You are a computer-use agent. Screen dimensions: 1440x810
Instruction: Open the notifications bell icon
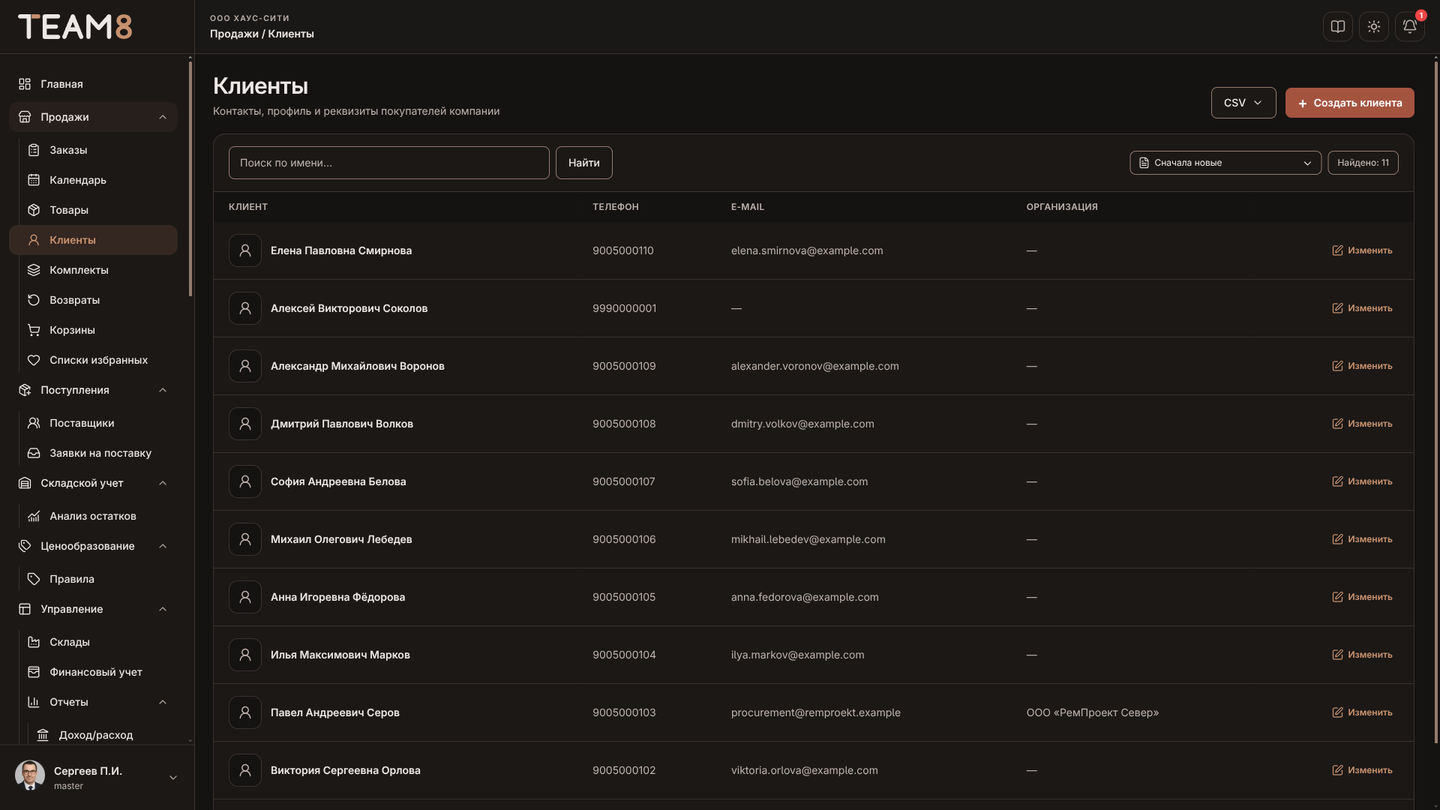[x=1410, y=27]
